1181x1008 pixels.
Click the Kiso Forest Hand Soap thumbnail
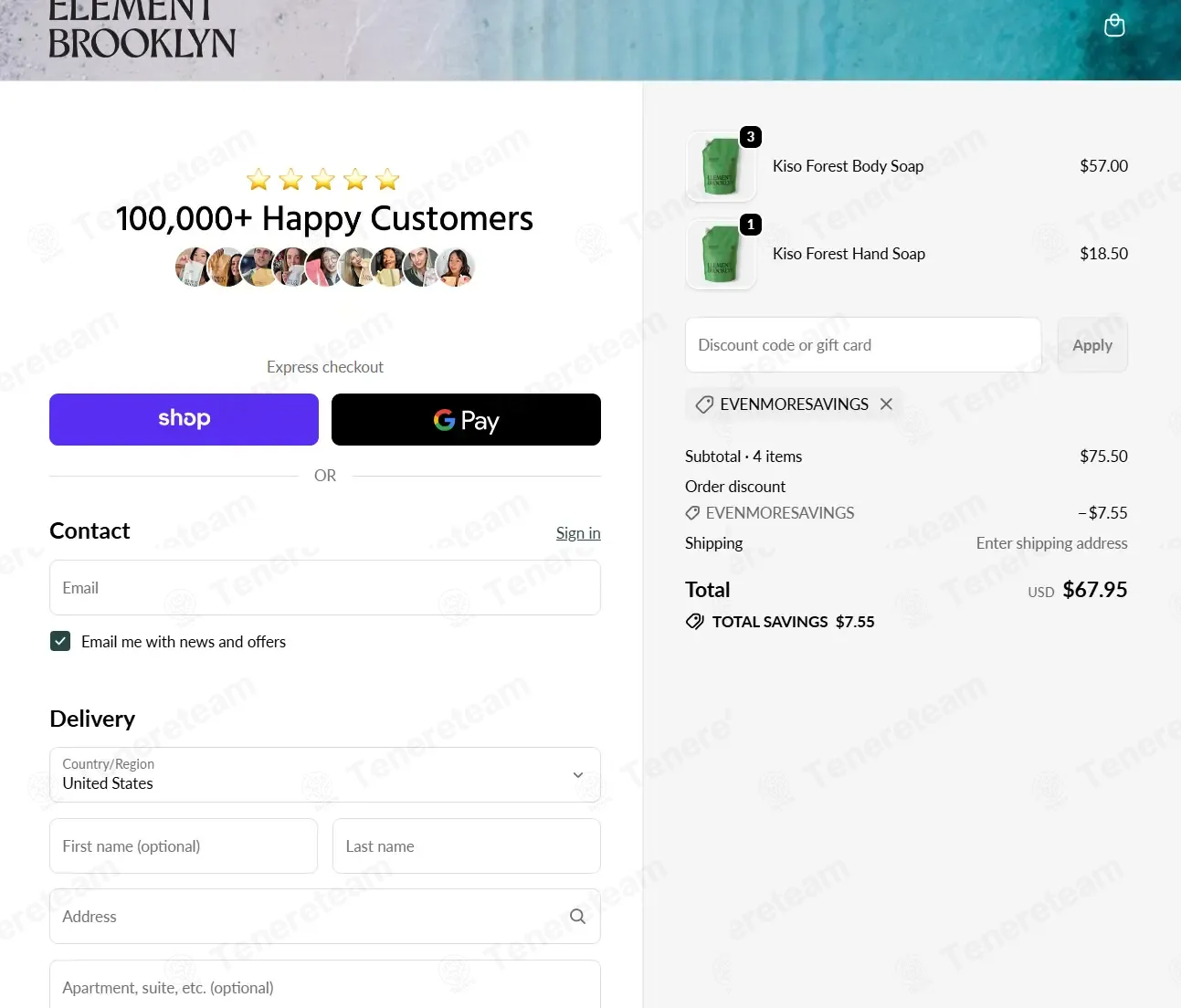tap(721, 256)
